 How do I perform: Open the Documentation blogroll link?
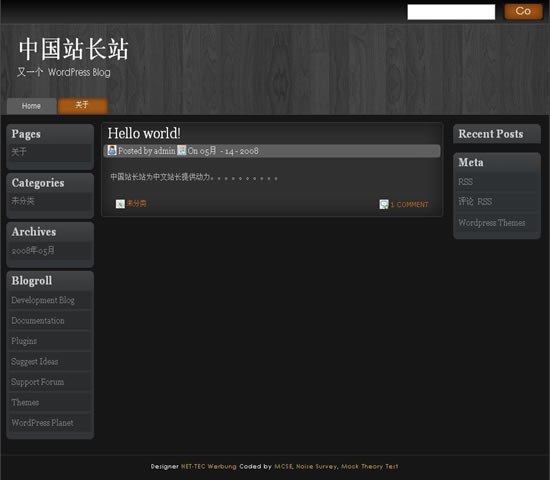pos(38,321)
